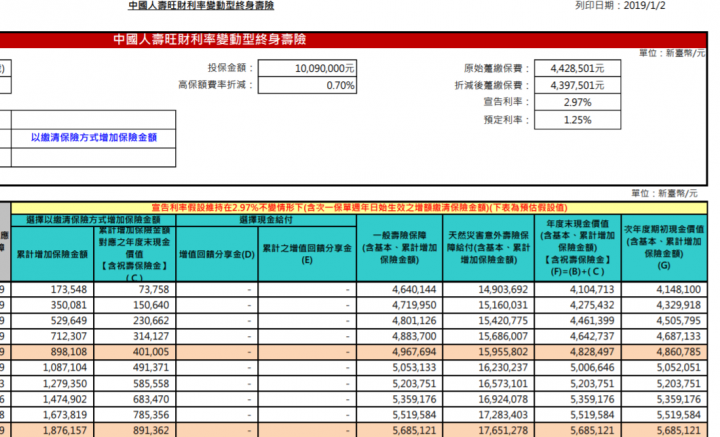720x437 pixels.
Task: Click the red banner title 中國人壽旺財利率變動型終身壽險
Action: click(x=210, y=39)
